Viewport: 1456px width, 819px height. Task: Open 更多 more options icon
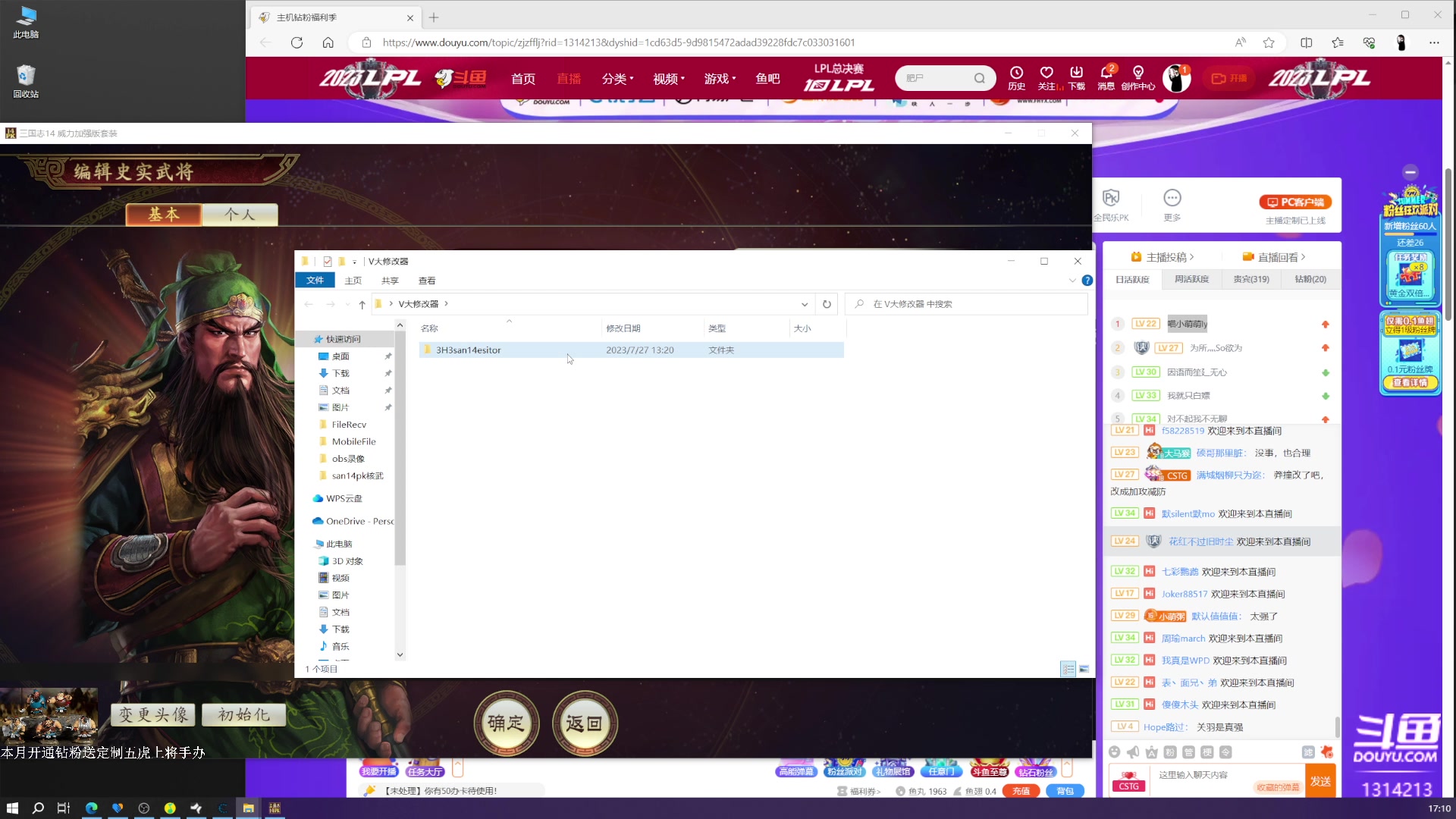[1172, 205]
